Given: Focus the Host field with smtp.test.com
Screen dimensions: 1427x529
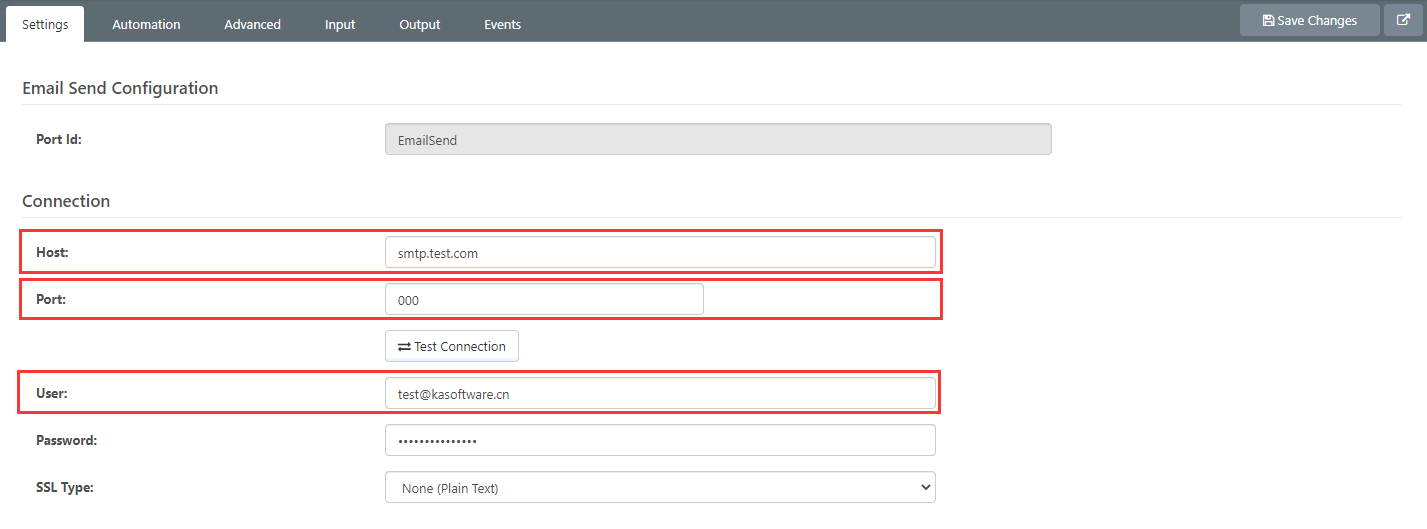Looking at the screenshot, I should click(660, 253).
